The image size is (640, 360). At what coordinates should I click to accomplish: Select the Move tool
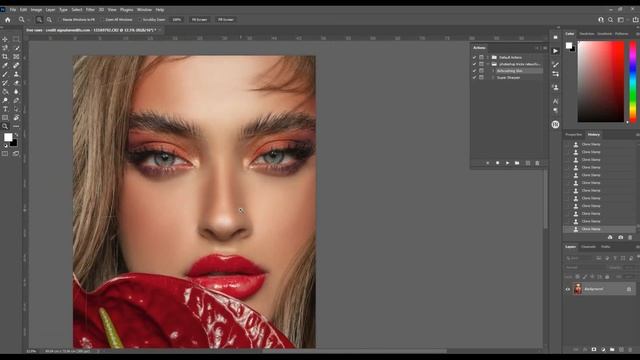[5, 39]
